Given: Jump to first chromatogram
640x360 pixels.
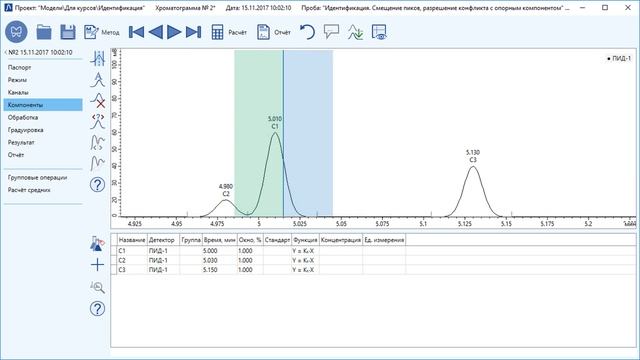Looking at the screenshot, I should 136,32.
